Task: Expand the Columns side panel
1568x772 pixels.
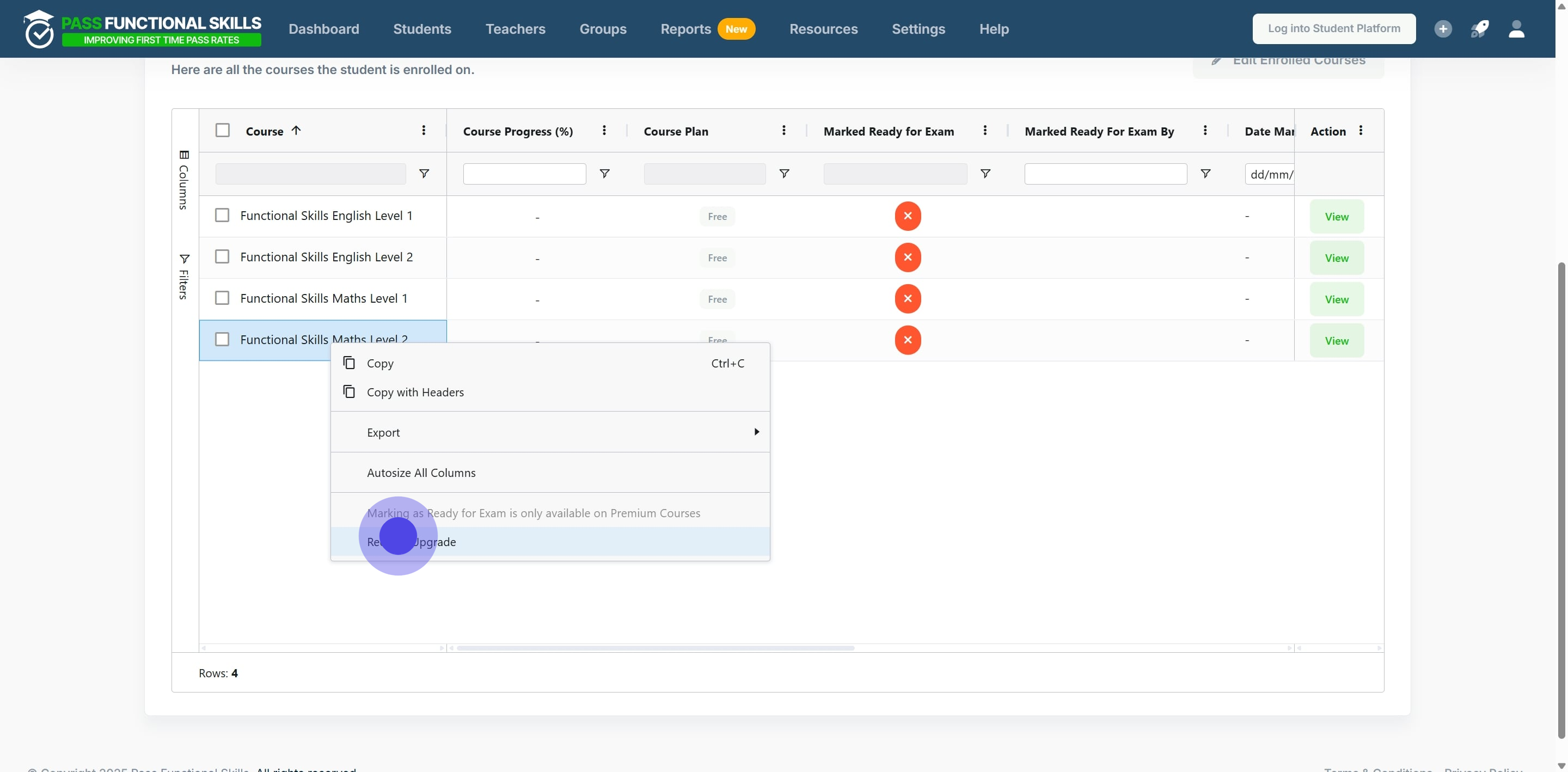Action: click(184, 180)
